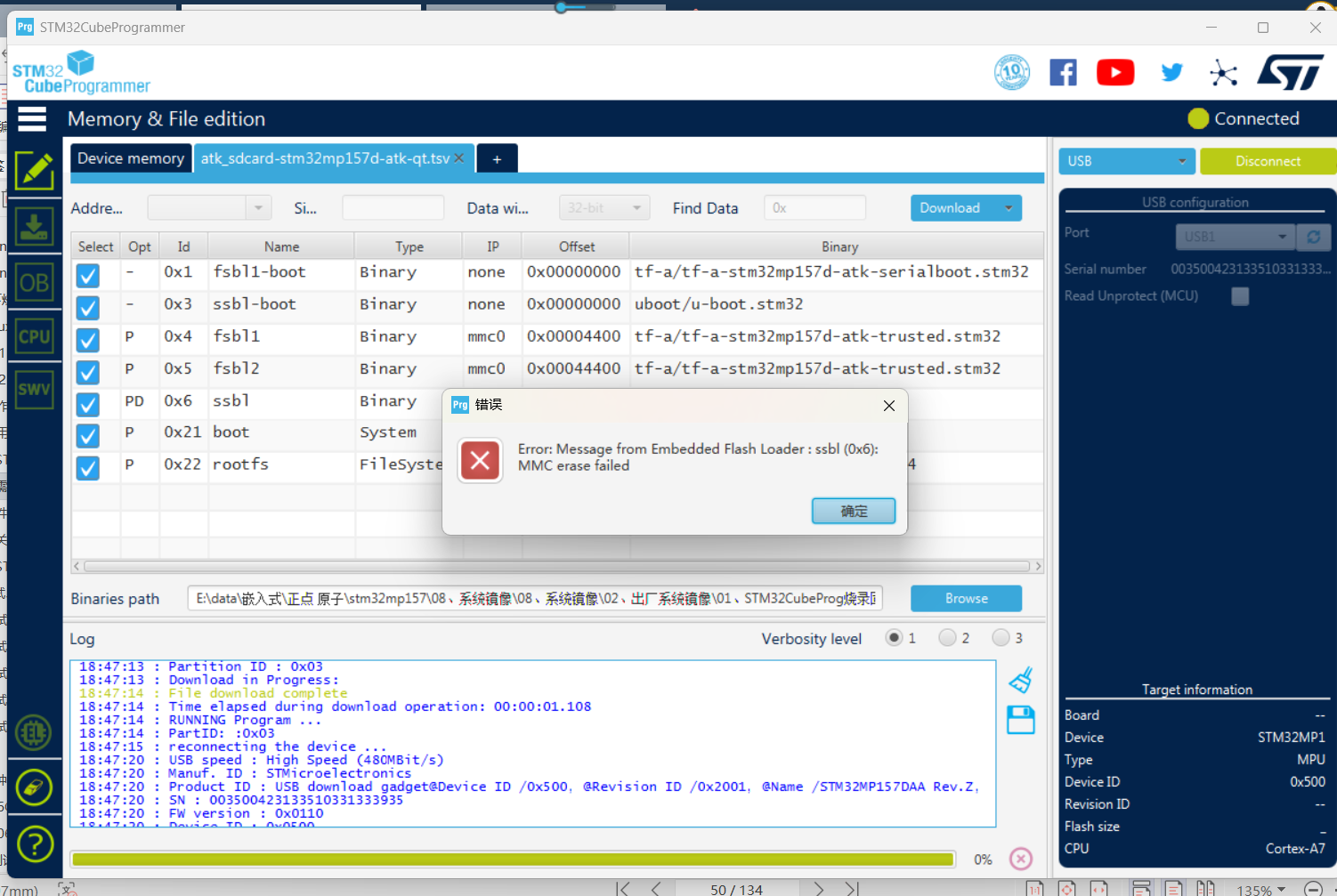
Task: Open the USB connection type dropdown
Action: pyautogui.click(x=1126, y=161)
